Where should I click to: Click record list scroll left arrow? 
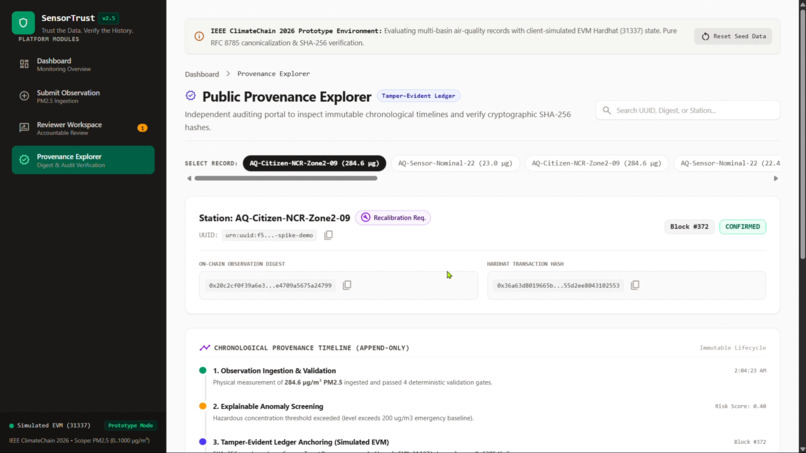point(189,178)
